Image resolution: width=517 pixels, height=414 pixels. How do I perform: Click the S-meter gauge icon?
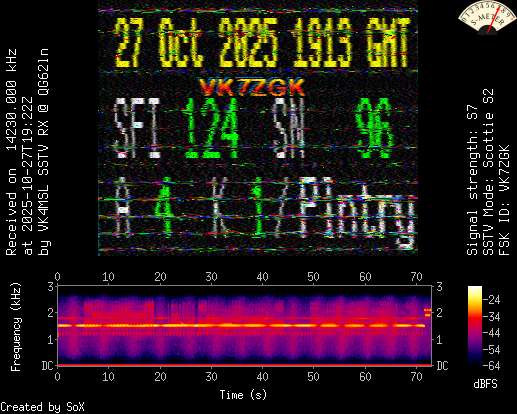pos(487,17)
